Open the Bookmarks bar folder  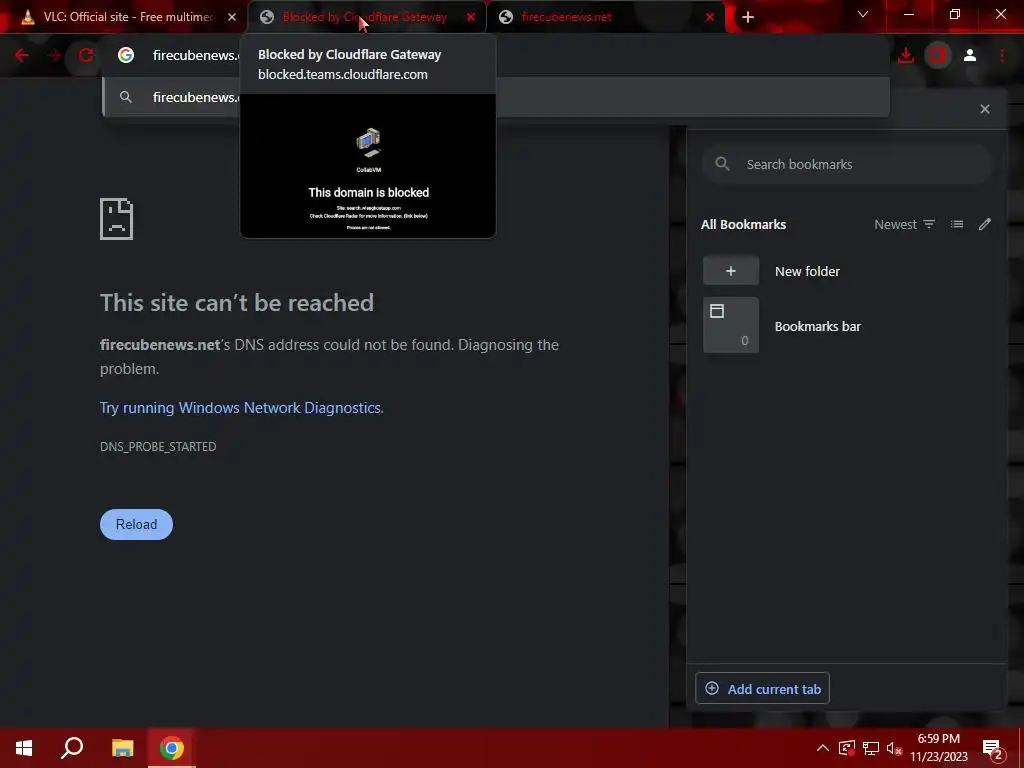coord(847,326)
